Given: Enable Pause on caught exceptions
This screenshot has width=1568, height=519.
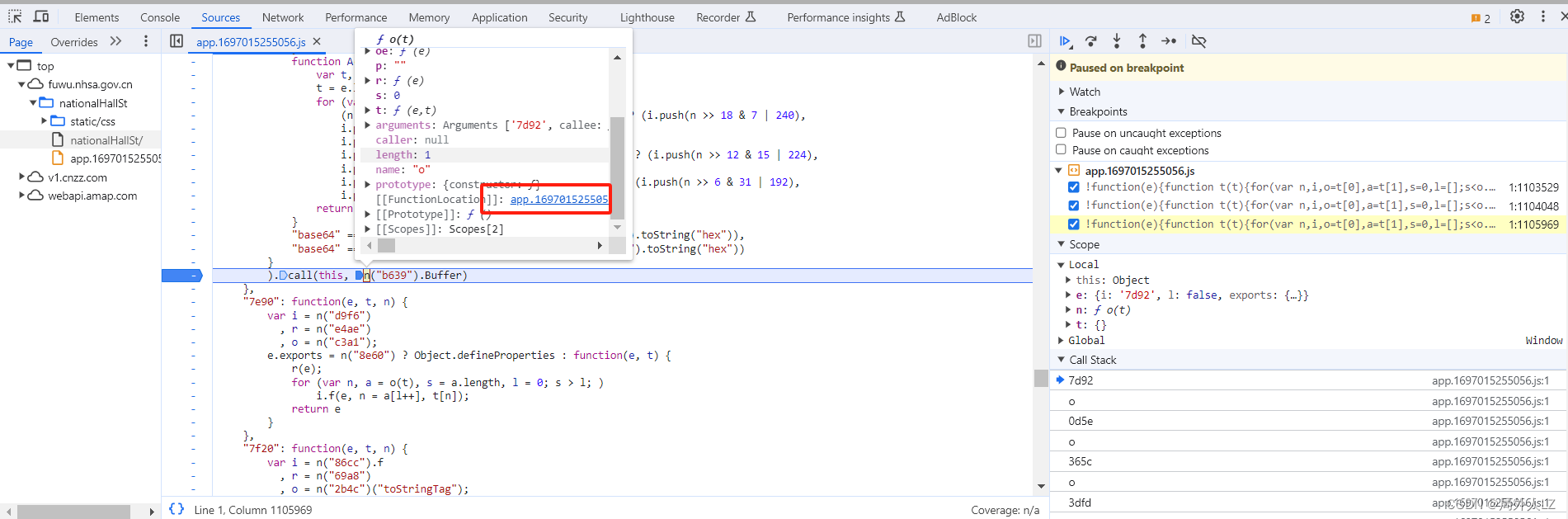Looking at the screenshot, I should (x=1061, y=150).
